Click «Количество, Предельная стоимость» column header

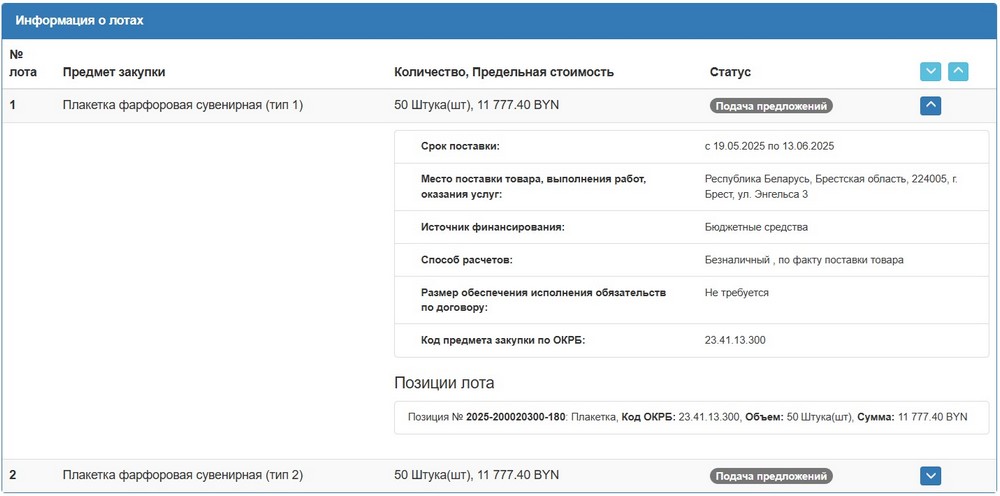coord(504,72)
